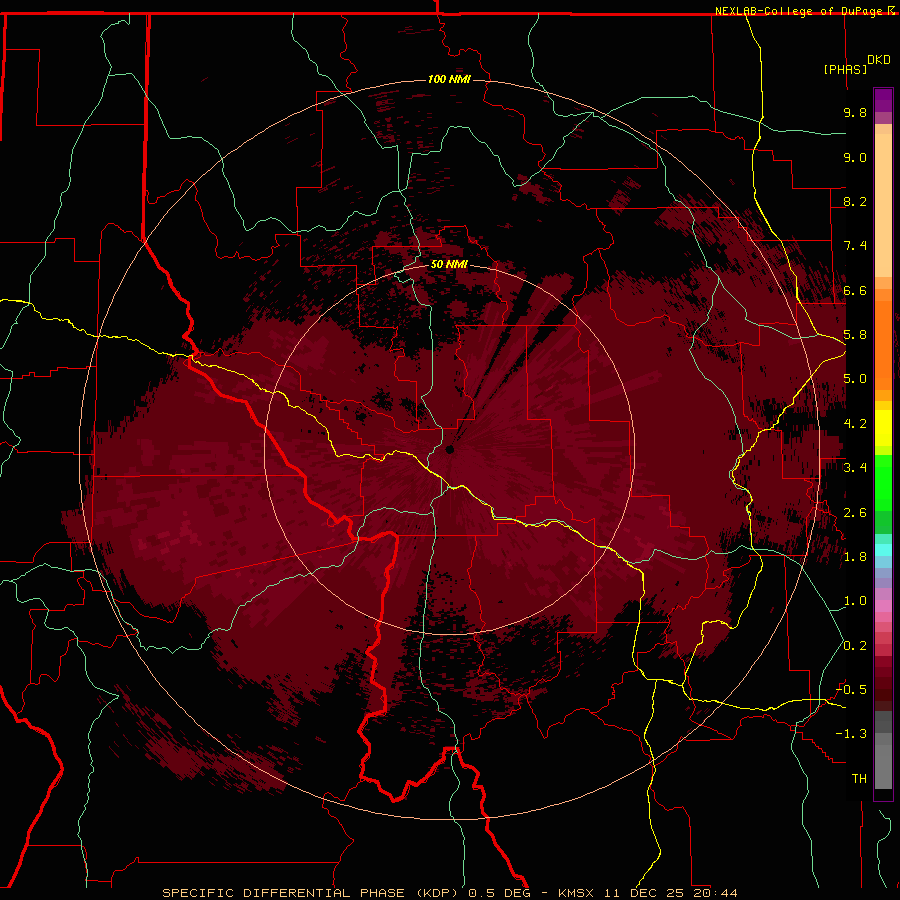The height and width of the screenshot is (900, 900).
Task: Click the 5.8 legend value
Action: [x=855, y=335]
